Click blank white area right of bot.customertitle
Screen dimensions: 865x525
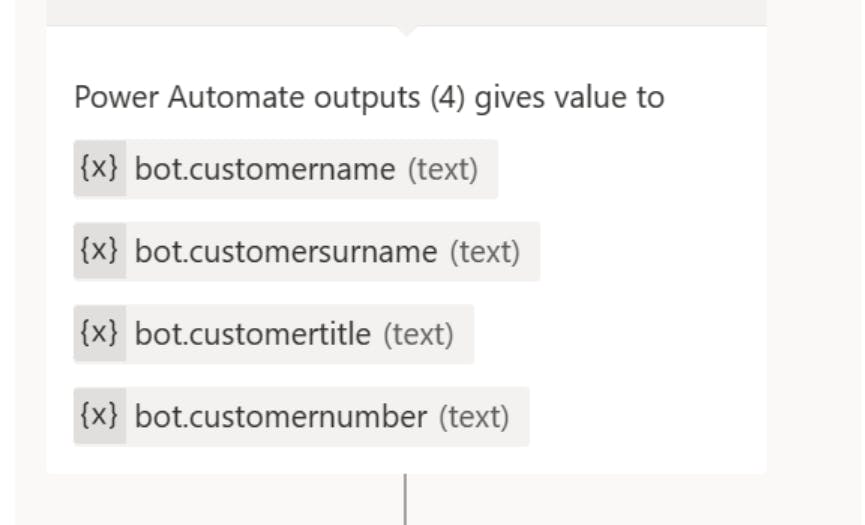pos(618,334)
